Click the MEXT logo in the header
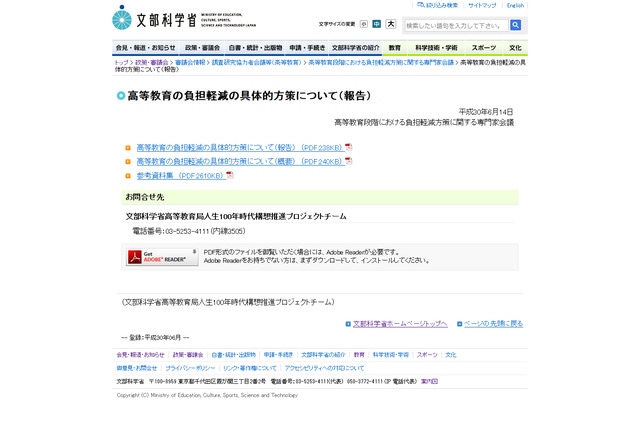The height and width of the screenshot is (426, 640). [184, 18]
